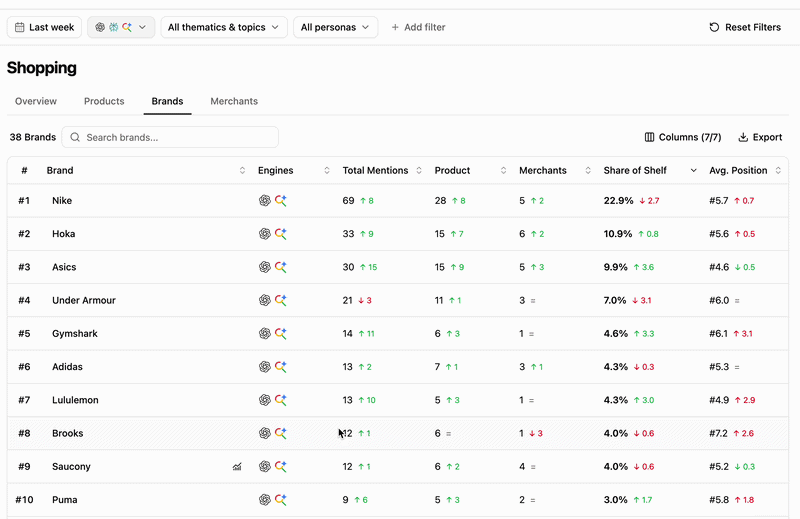800x519 pixels.
Task: Switch to the Overview tab
Action: [36, 101]
